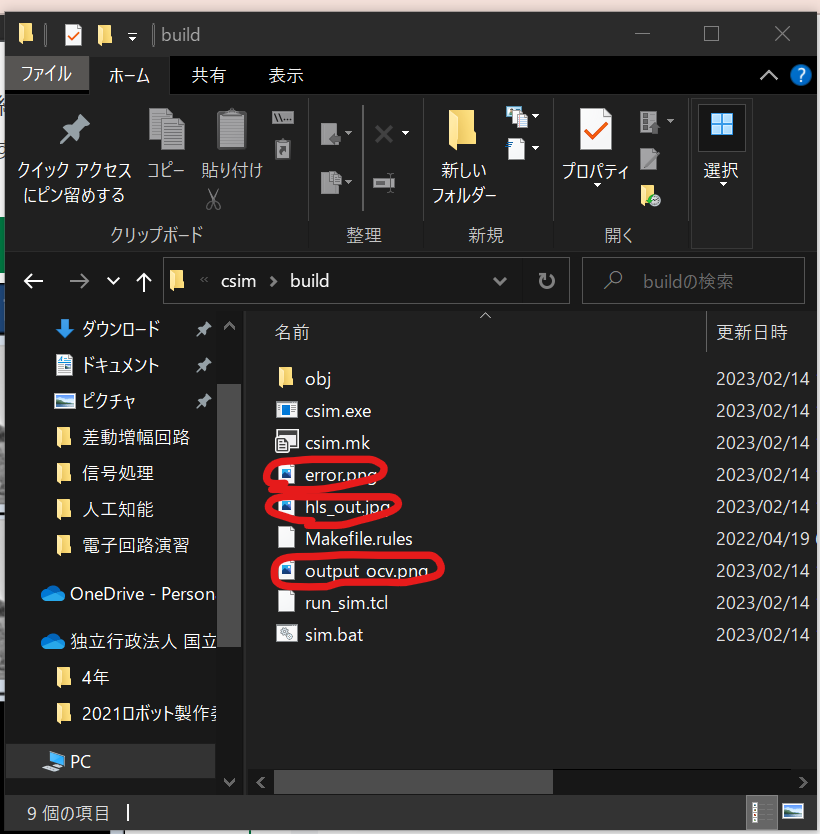Navigate to csim in the breadcrumb path

point(239,281)
